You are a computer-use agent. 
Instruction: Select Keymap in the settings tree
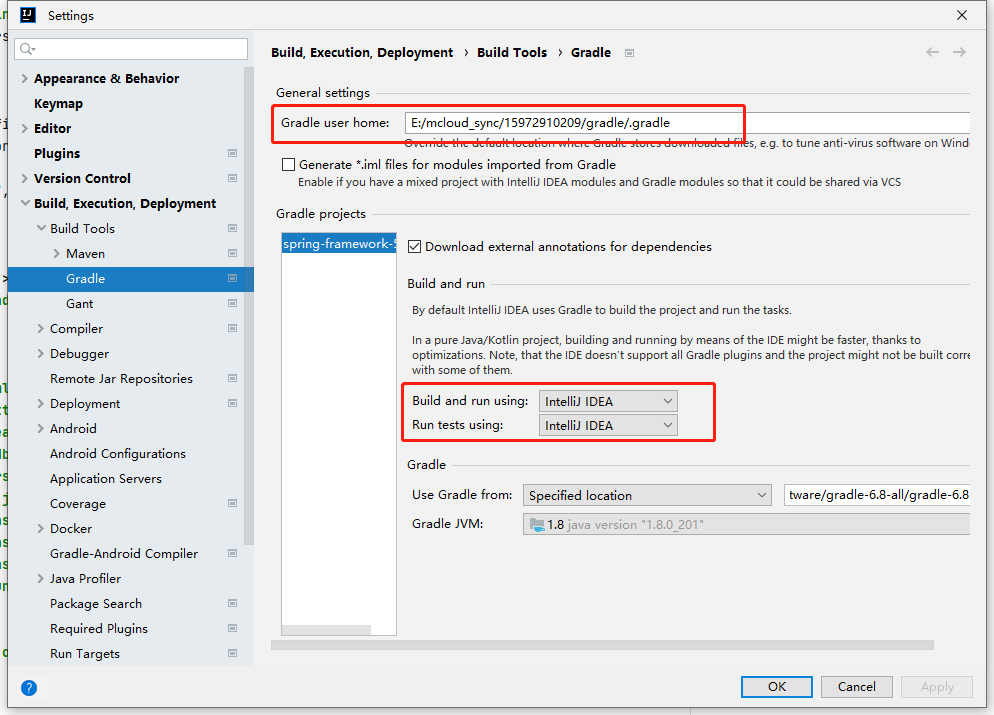point(58,103)
